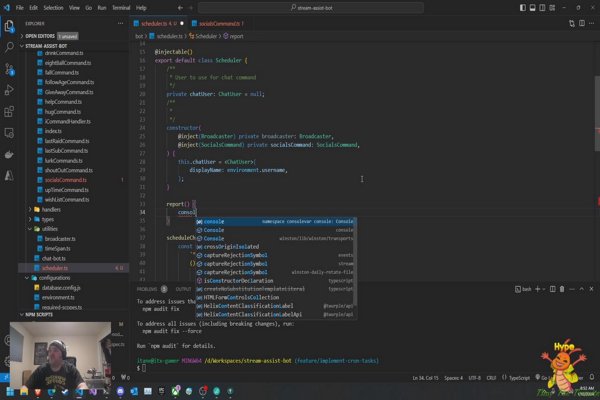
Task: Open the Terminal menu
Action: tap(121, 8)
